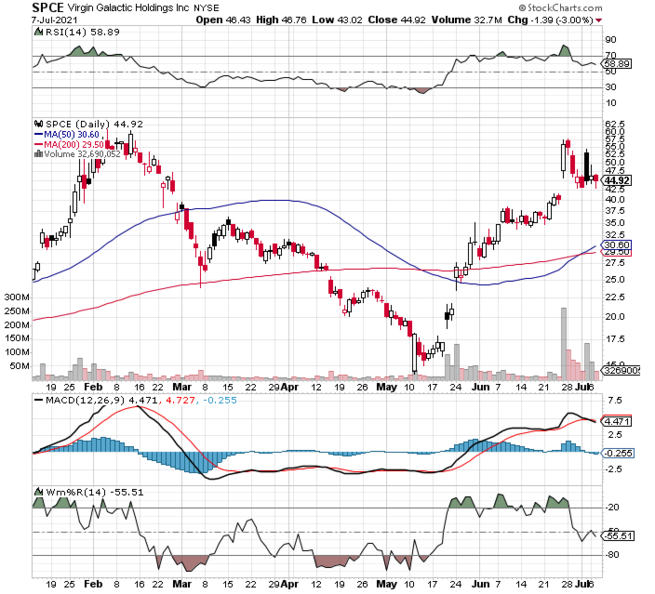Click the SPCE (Daily) candlestick legend icon
The width and height of the screenshot is (655, 594).
[39, 124]
